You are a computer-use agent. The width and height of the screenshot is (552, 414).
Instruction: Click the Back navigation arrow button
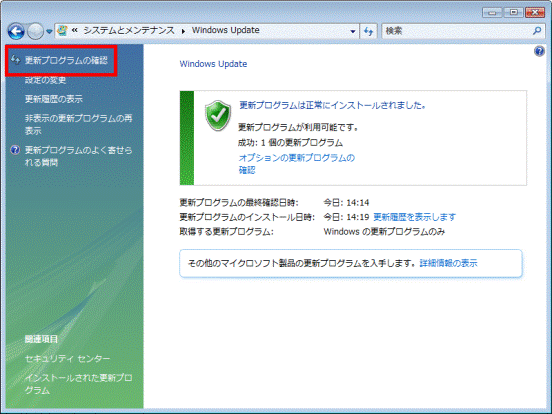(16, 31)
